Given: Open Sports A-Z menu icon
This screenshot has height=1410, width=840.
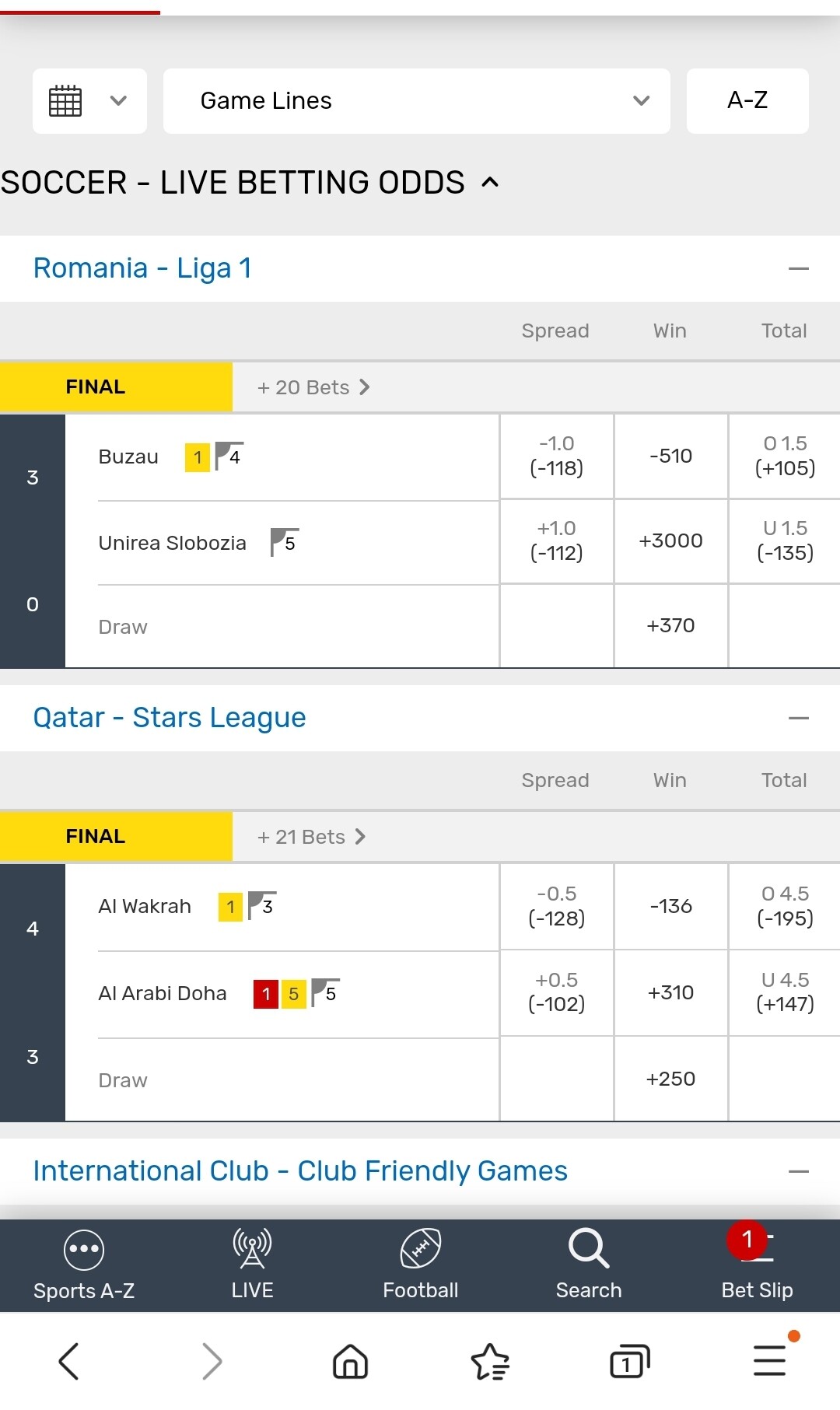Looking at the screenshot, I should pyautogui.click(x=84, y=1249).
